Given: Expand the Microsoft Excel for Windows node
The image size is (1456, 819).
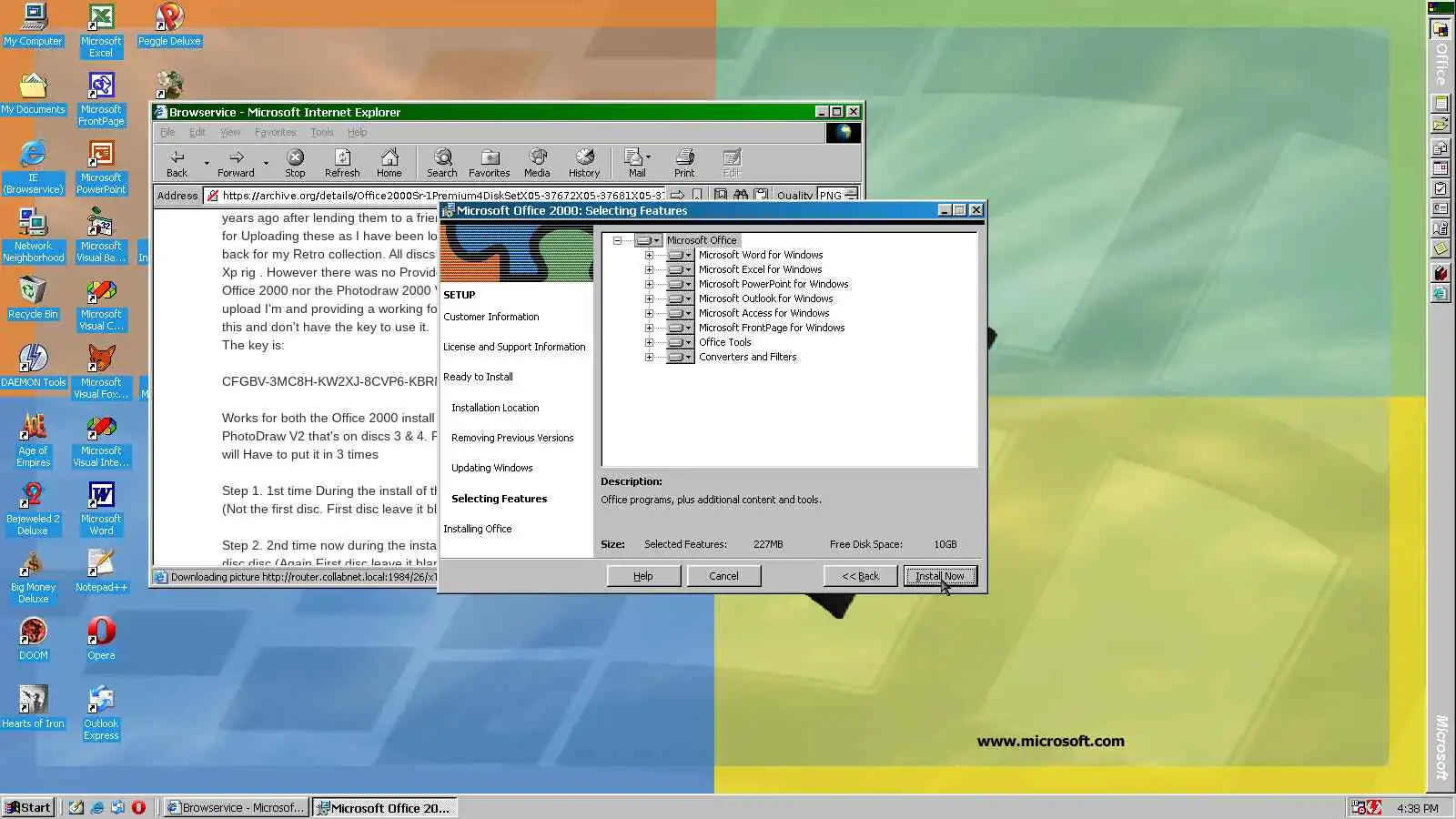Looking at the screenshot, I should click(x=649, y=269).
